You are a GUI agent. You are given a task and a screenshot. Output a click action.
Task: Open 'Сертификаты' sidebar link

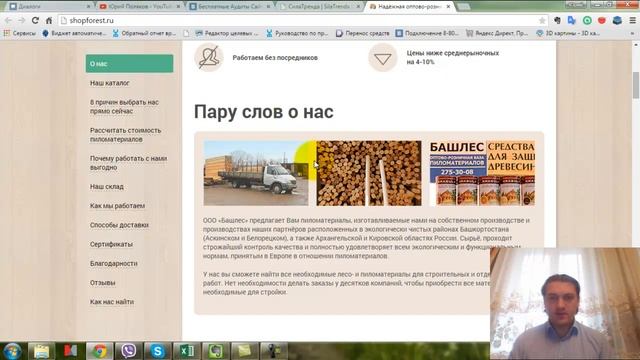coord(111,244)
